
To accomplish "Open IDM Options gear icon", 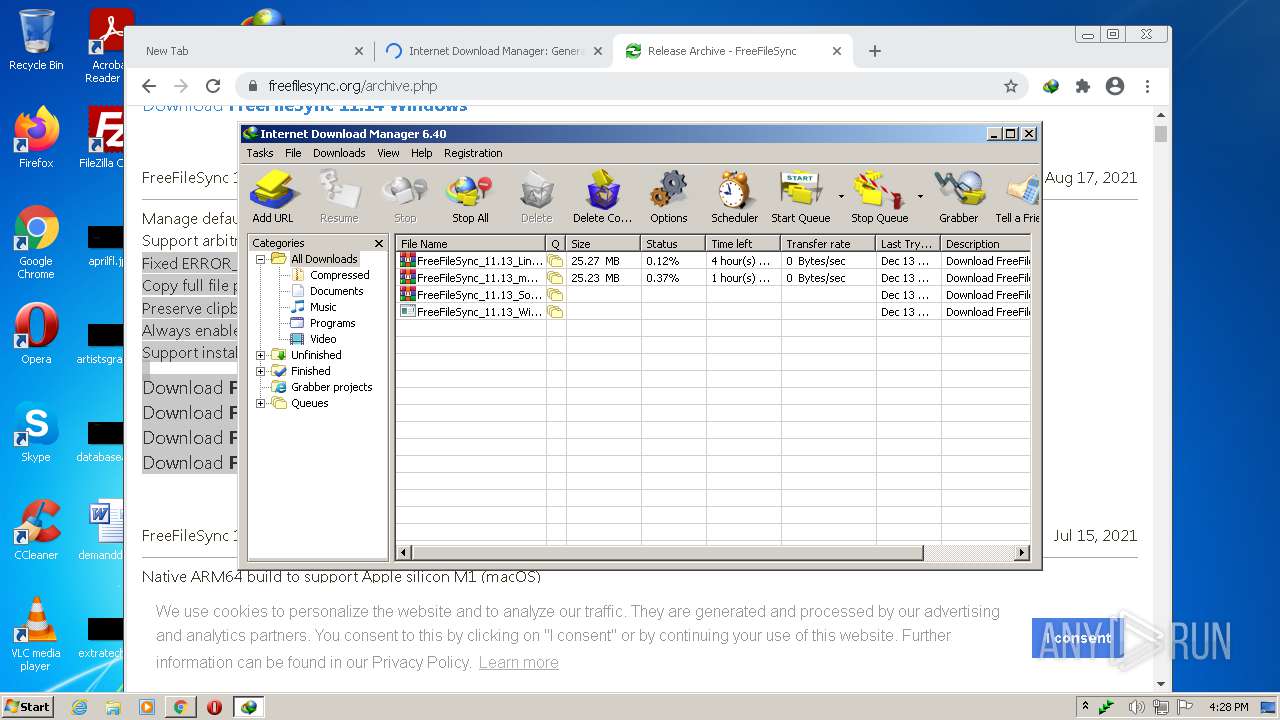I will click(x=668, y=196).
